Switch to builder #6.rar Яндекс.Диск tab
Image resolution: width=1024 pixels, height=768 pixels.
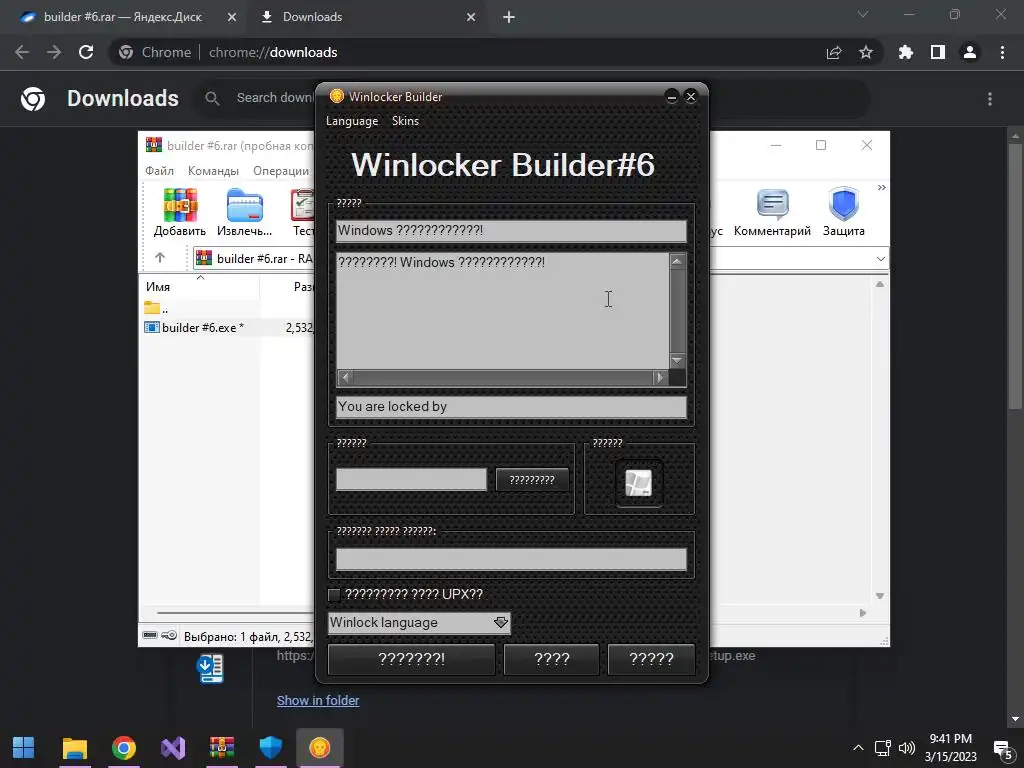point(123,17)
